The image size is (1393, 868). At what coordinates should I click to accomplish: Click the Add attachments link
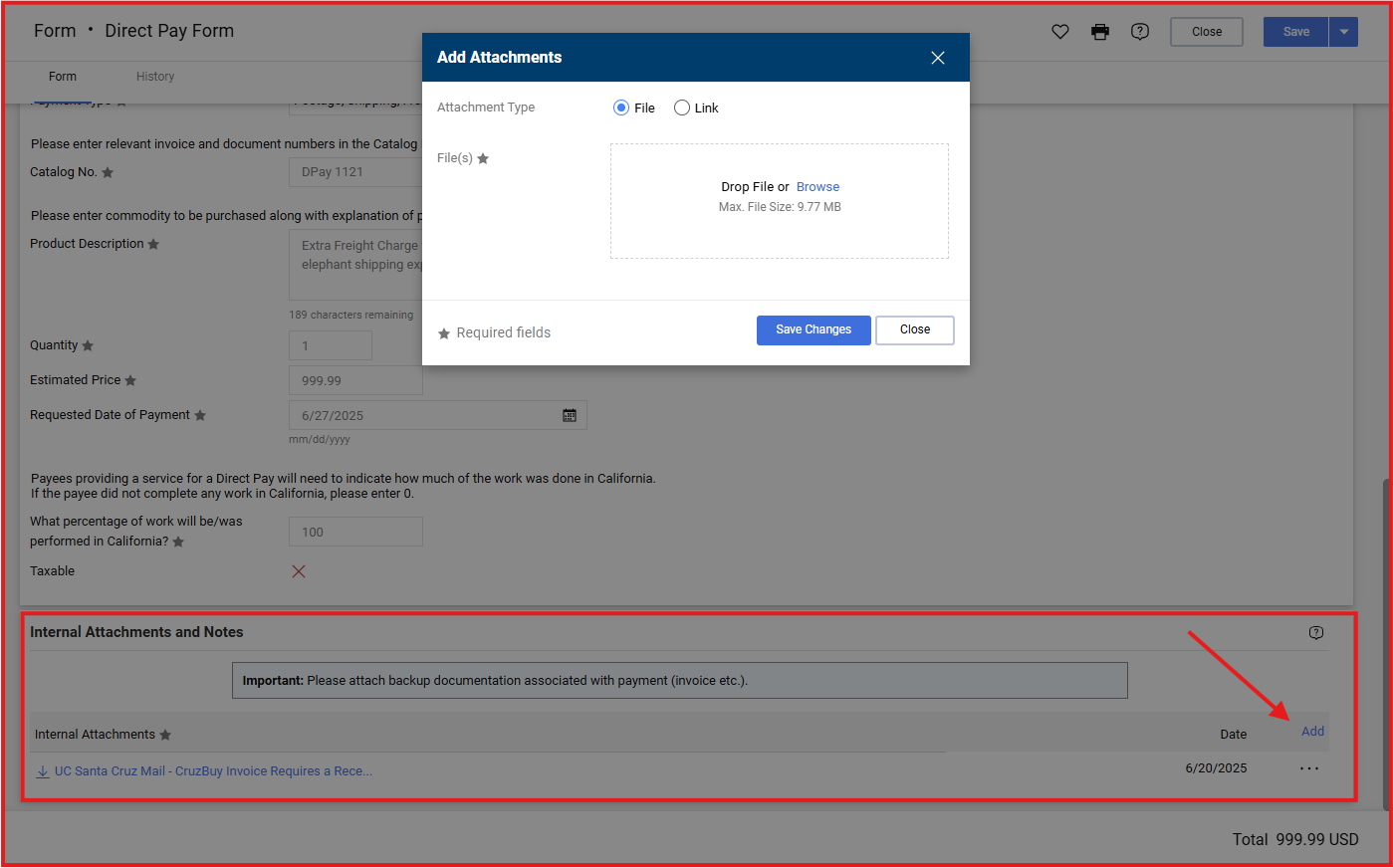[1312, 732]
